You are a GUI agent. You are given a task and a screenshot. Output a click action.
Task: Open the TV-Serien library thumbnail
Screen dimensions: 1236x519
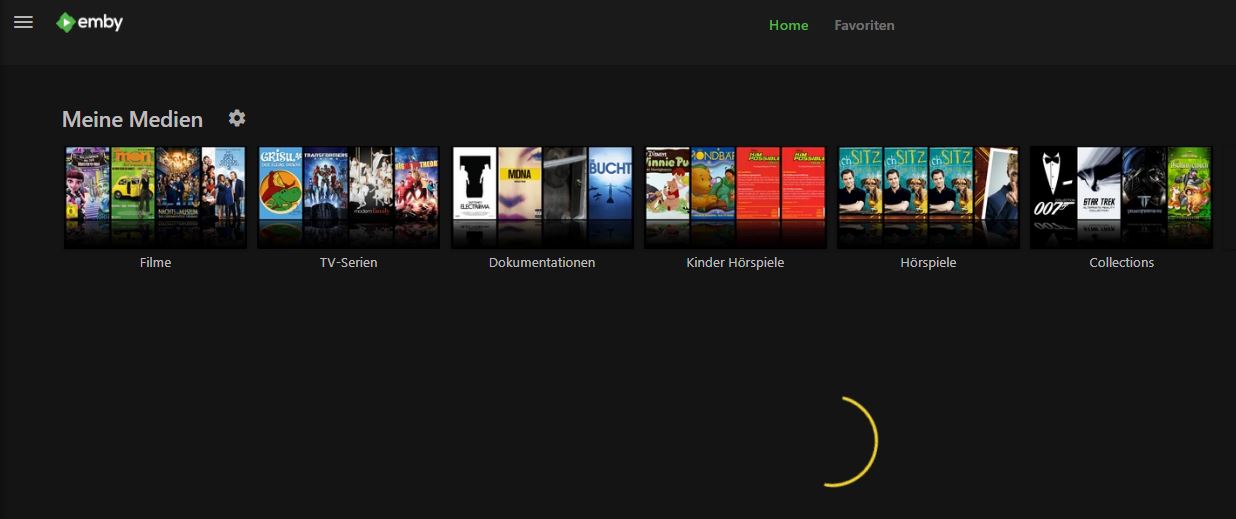[x=349, y=197]
